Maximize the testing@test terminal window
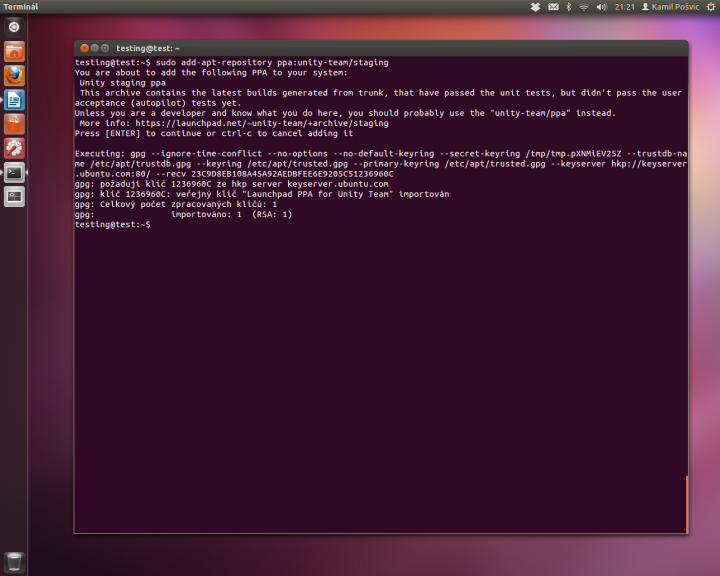 [x=105, y=48]
